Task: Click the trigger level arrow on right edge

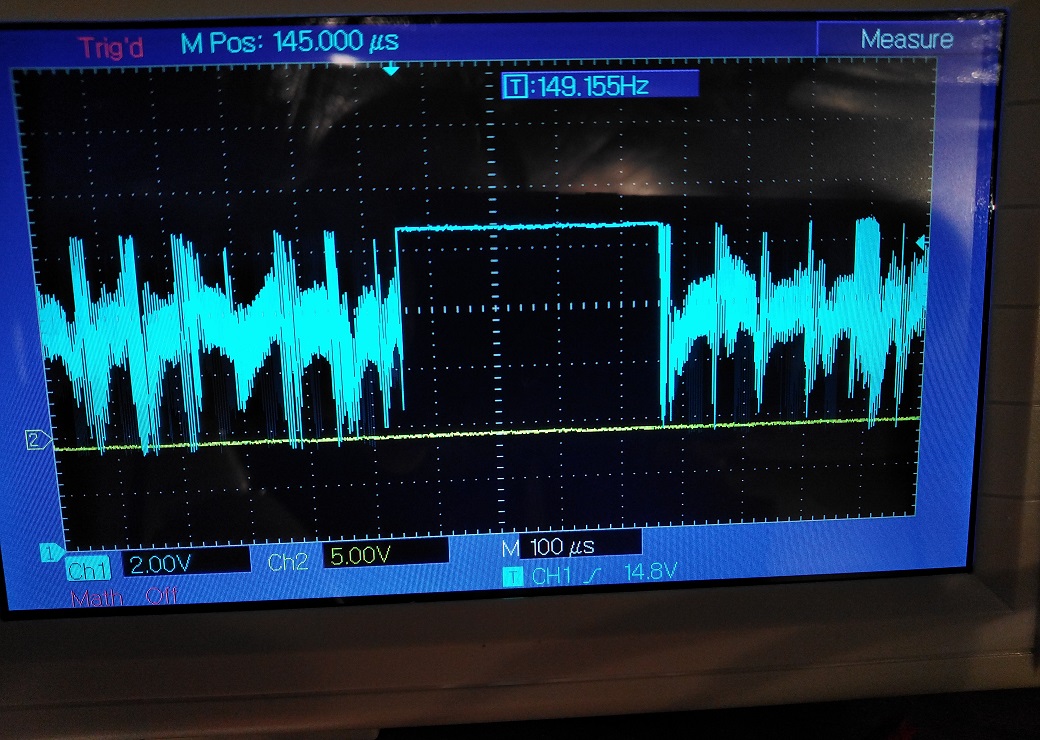Action: tap(921, 243)
